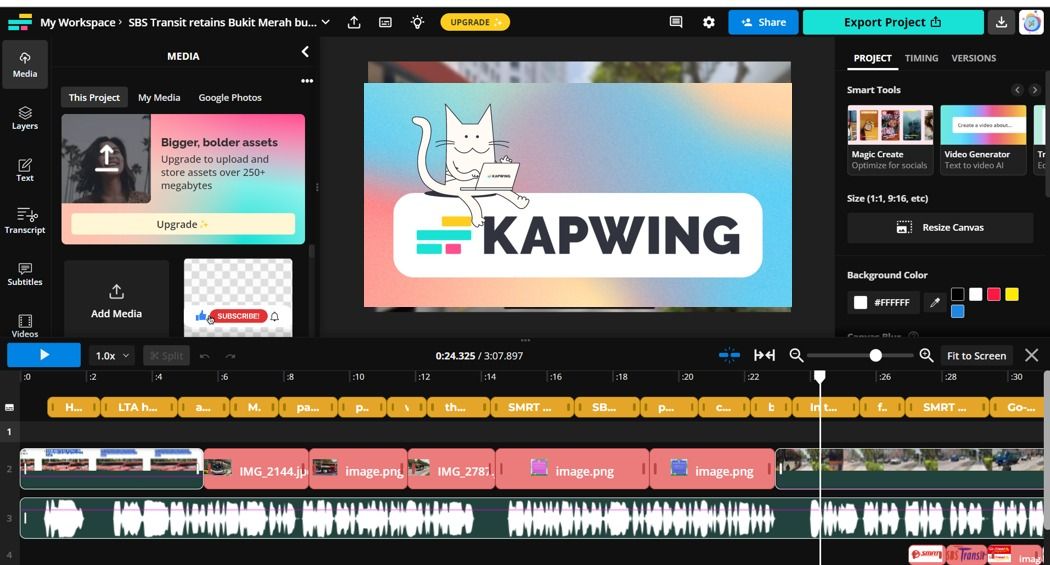1050x565 pixels.
Task: Click the Kapwing logo home icon
Action: tap(20, 22)
